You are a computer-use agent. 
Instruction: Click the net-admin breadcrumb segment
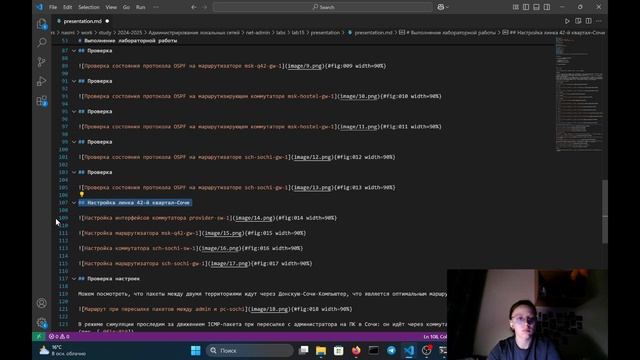coord(258,33)
